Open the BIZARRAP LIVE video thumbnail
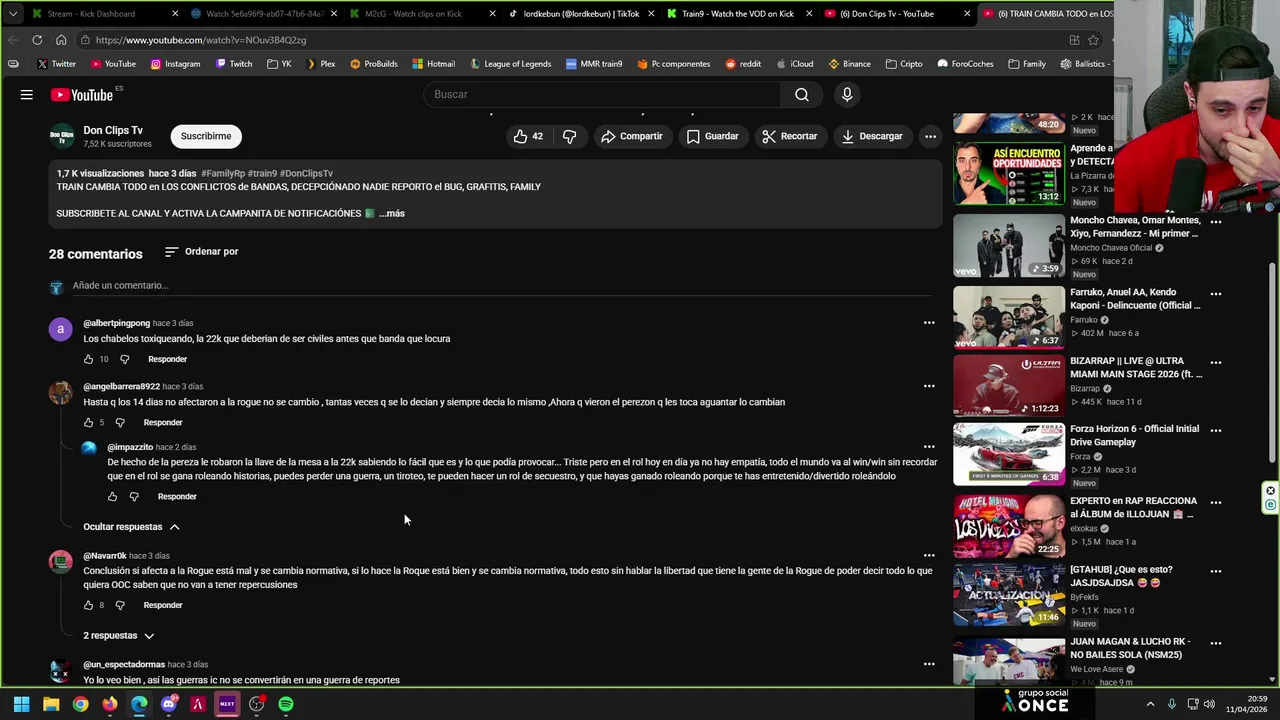The image size is (1280, 720). (1009, 386)
